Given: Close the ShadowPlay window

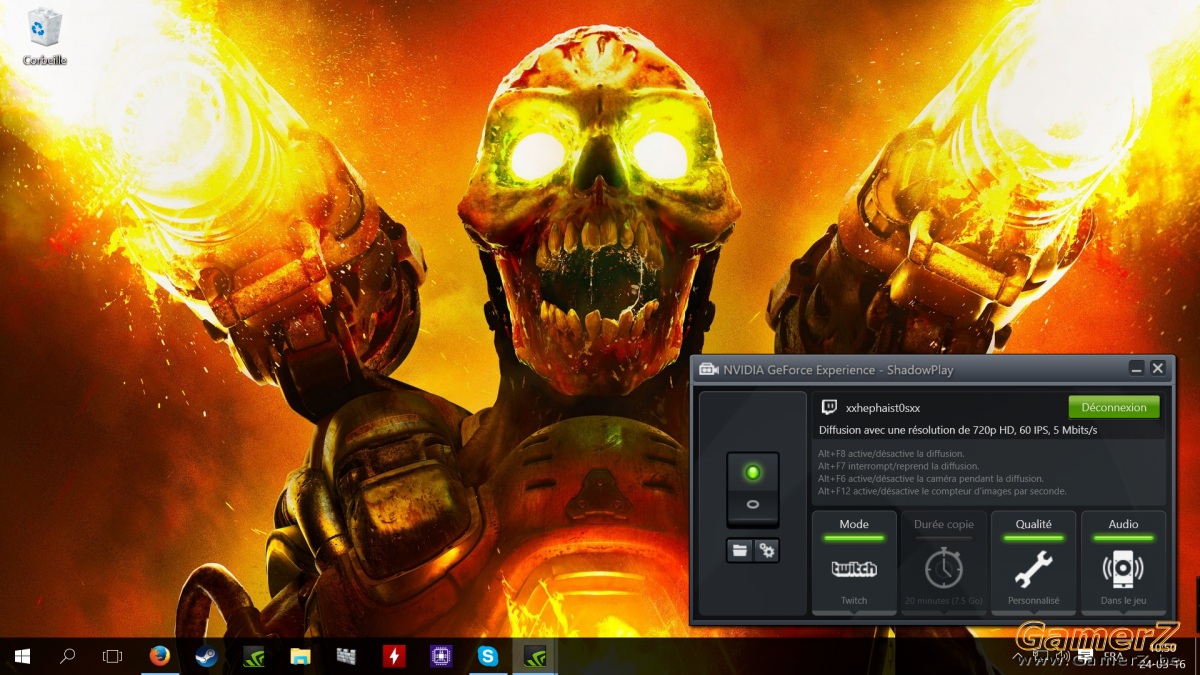Looking at the screenshot, I should [x=1158, y=369].
